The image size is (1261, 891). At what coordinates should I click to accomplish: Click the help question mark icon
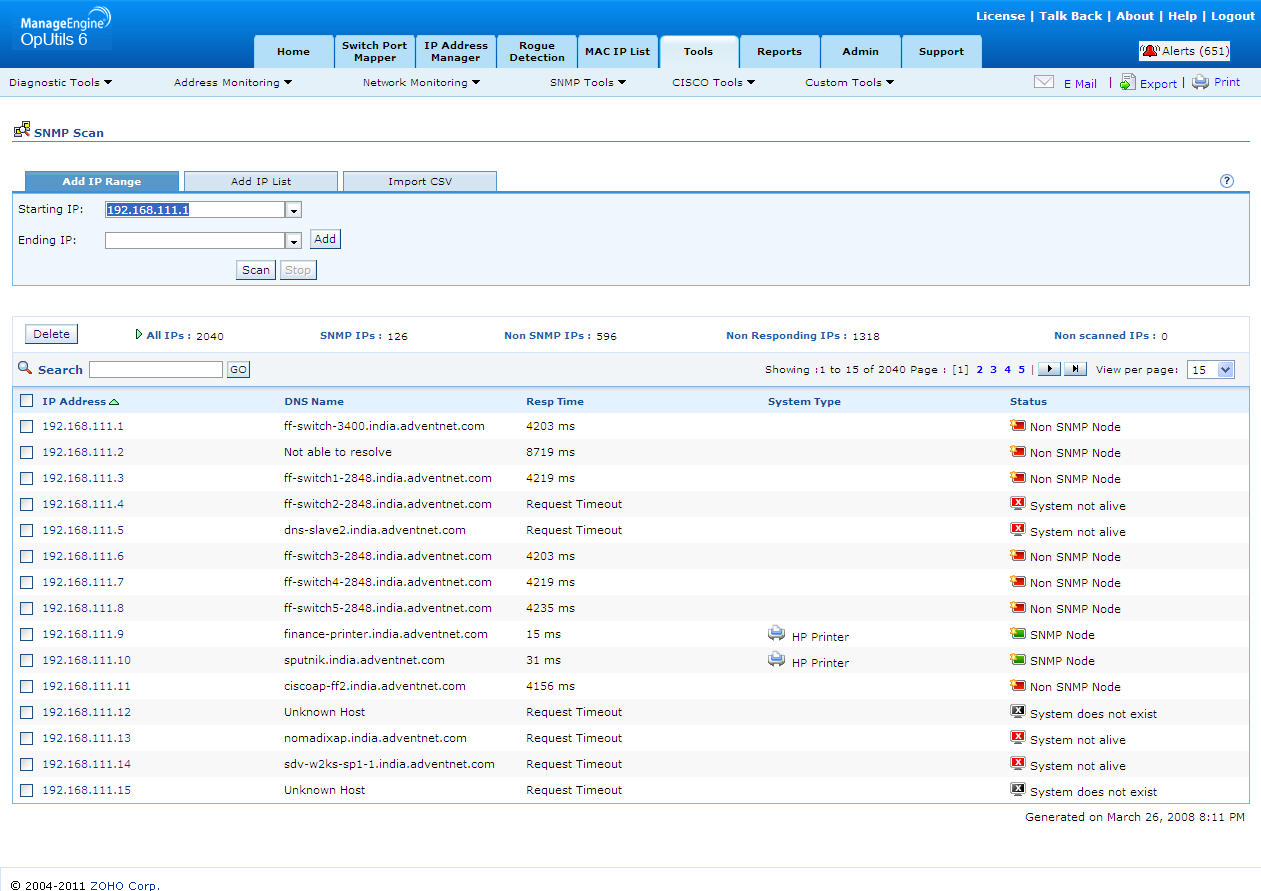coord(1227,181)
